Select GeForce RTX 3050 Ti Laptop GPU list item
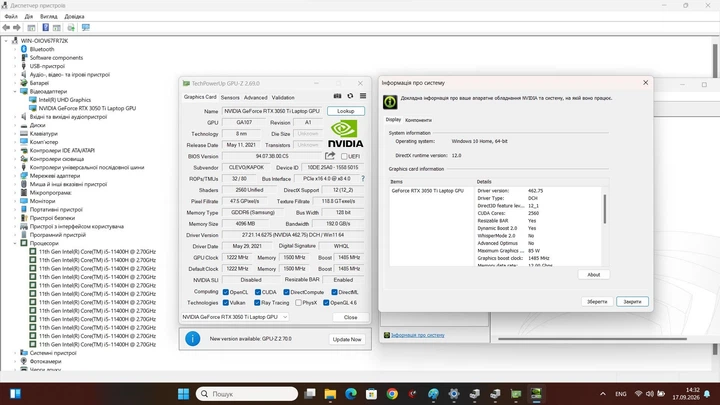 pyautogui.click(x=428, y=191)
